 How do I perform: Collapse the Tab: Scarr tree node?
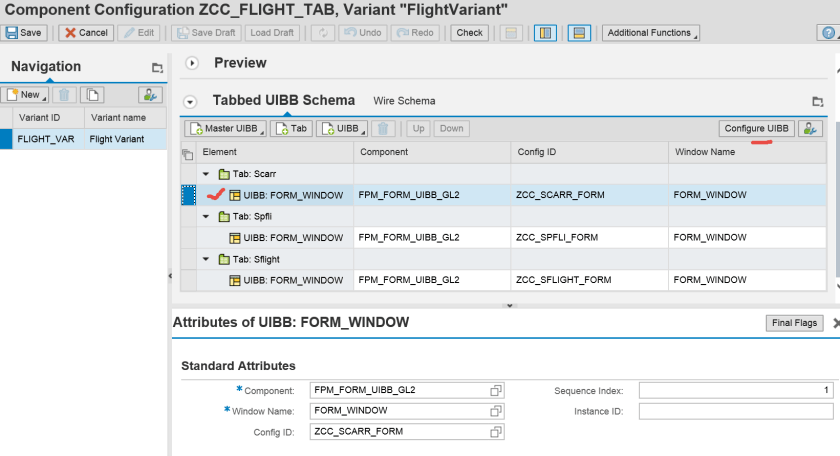[206, 174]
